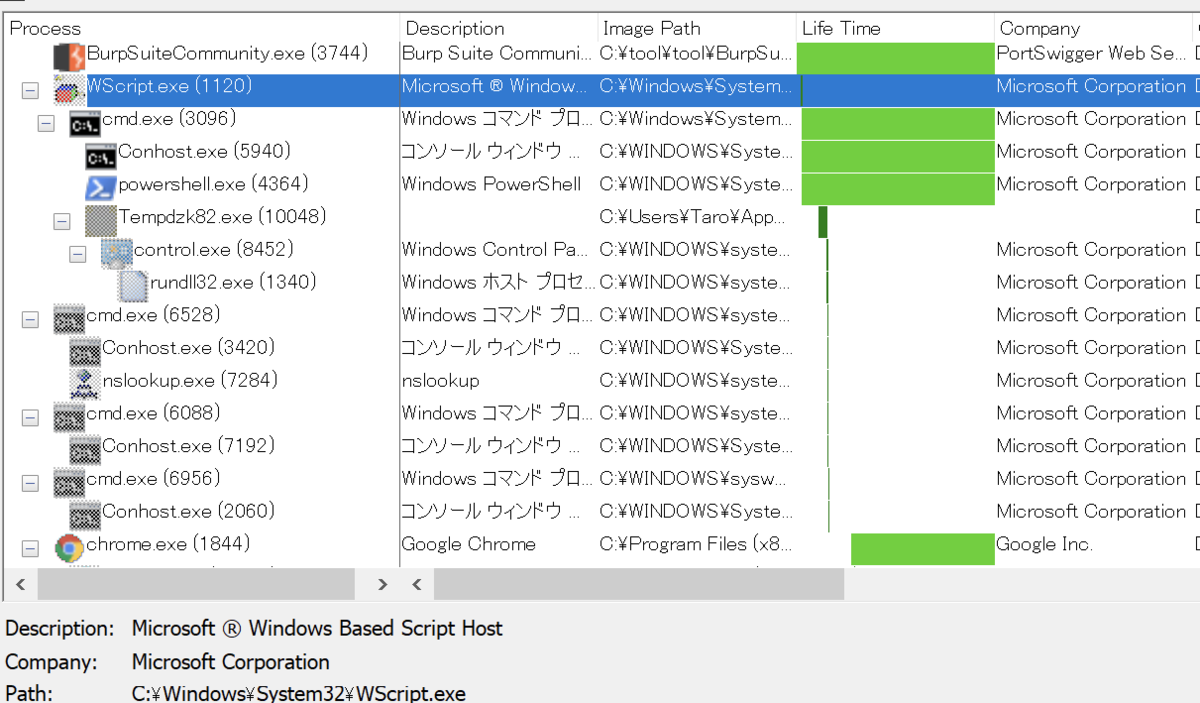Select the chrome.exe (1844) process name
Viewport: 1200px width, 703px height.
[168, 544]
